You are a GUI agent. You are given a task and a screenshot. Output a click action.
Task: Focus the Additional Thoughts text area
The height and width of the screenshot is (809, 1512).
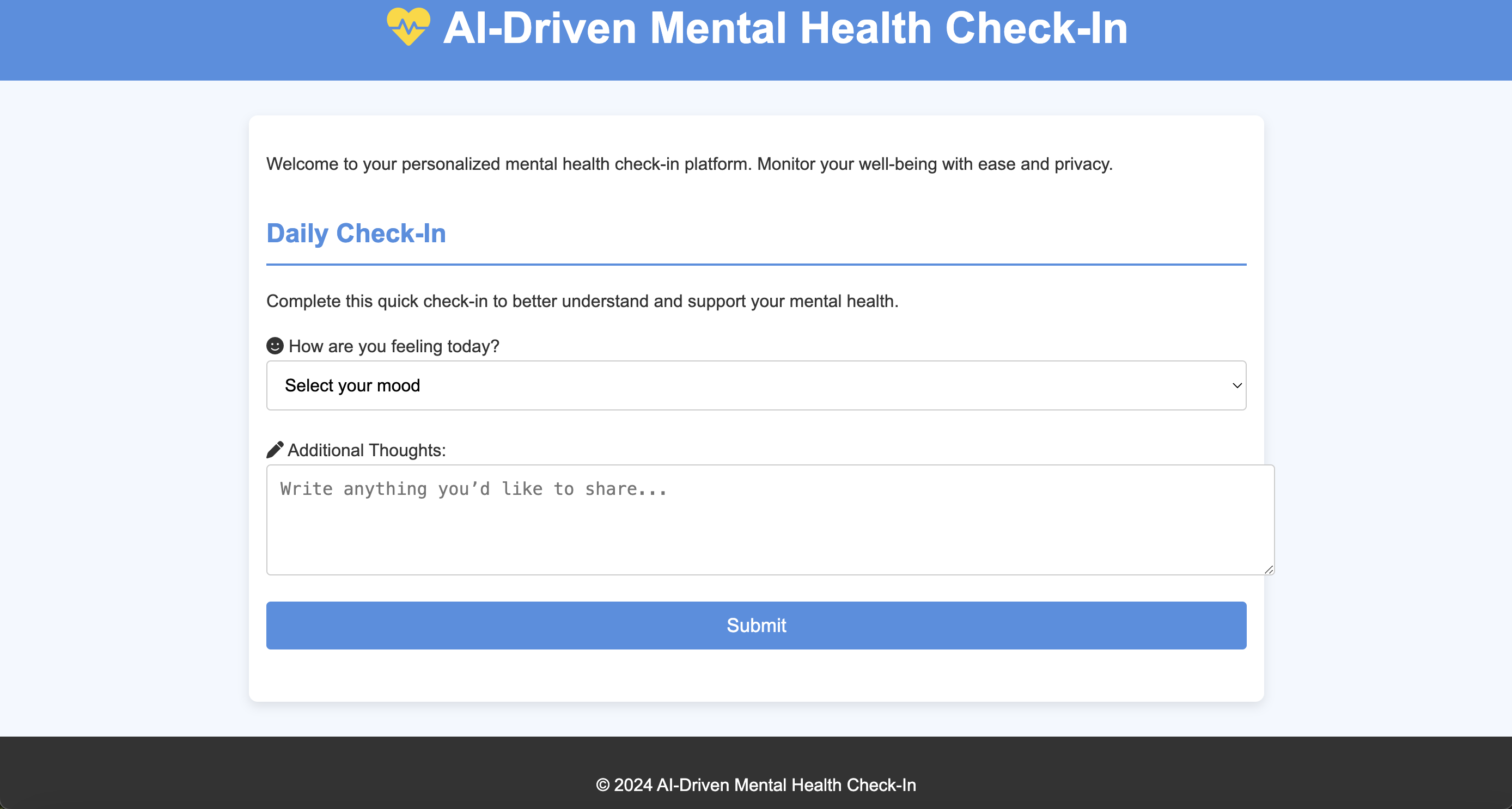click(770, 531)
